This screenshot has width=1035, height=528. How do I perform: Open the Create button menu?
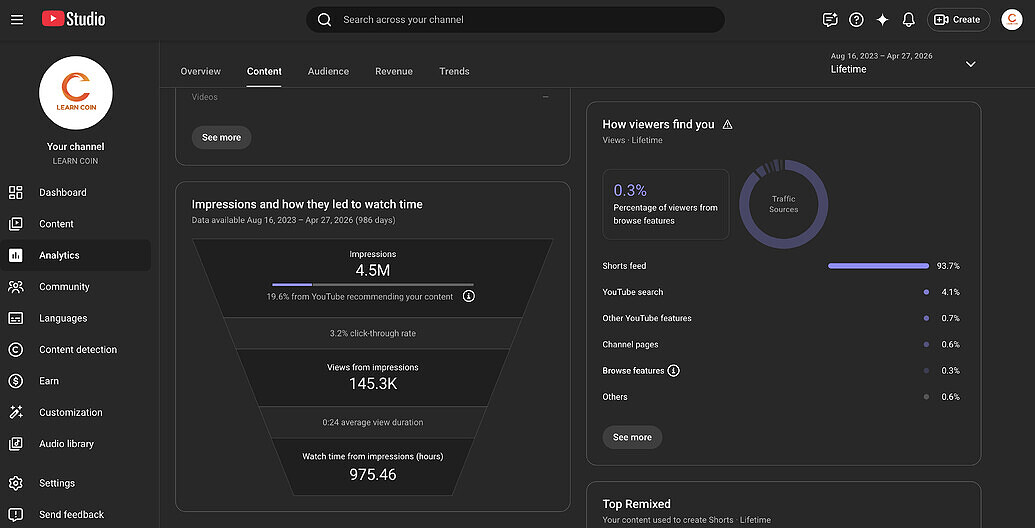(958, 20)
